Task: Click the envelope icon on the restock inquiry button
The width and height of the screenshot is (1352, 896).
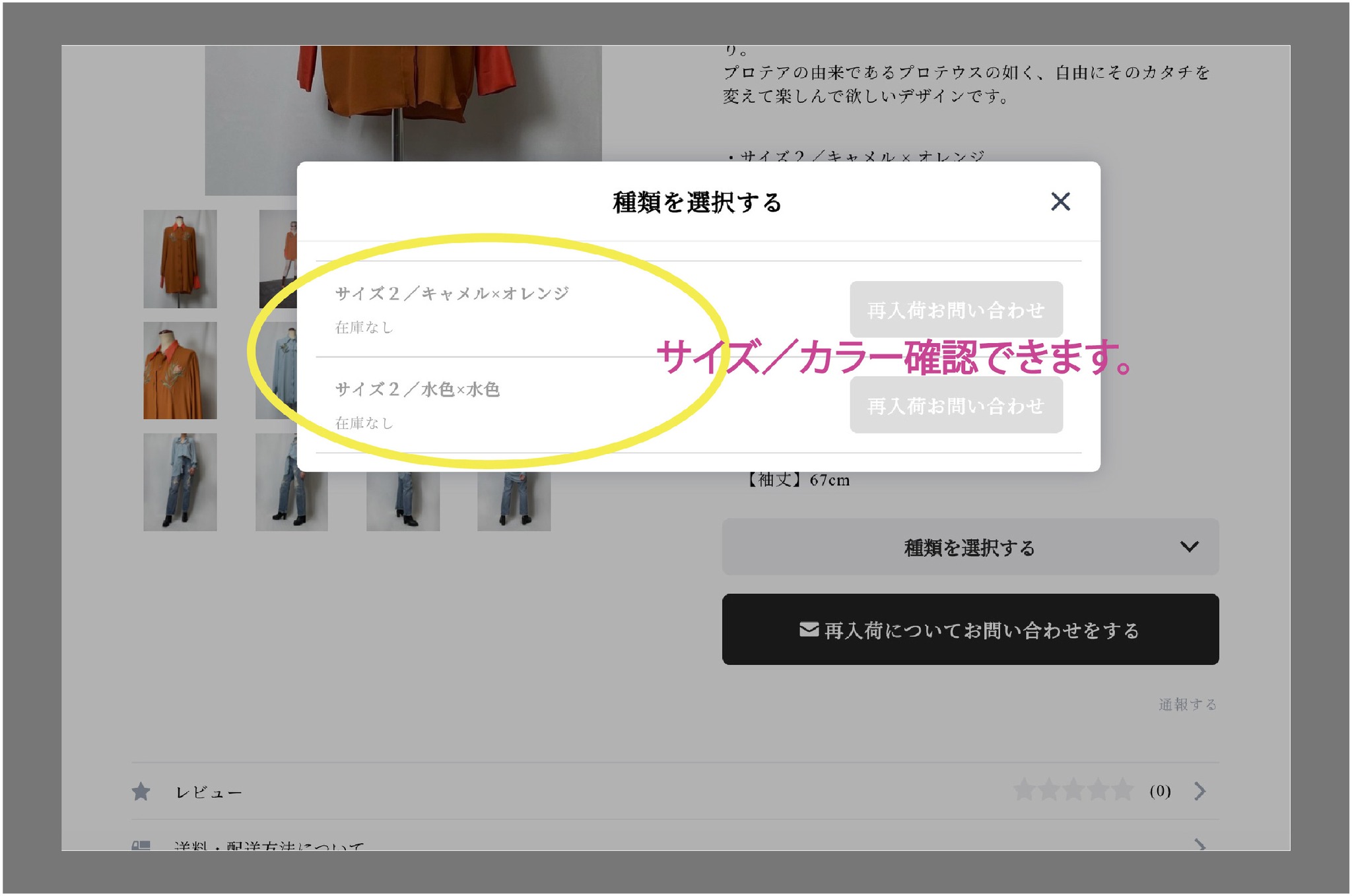Action: click(809, 629)
